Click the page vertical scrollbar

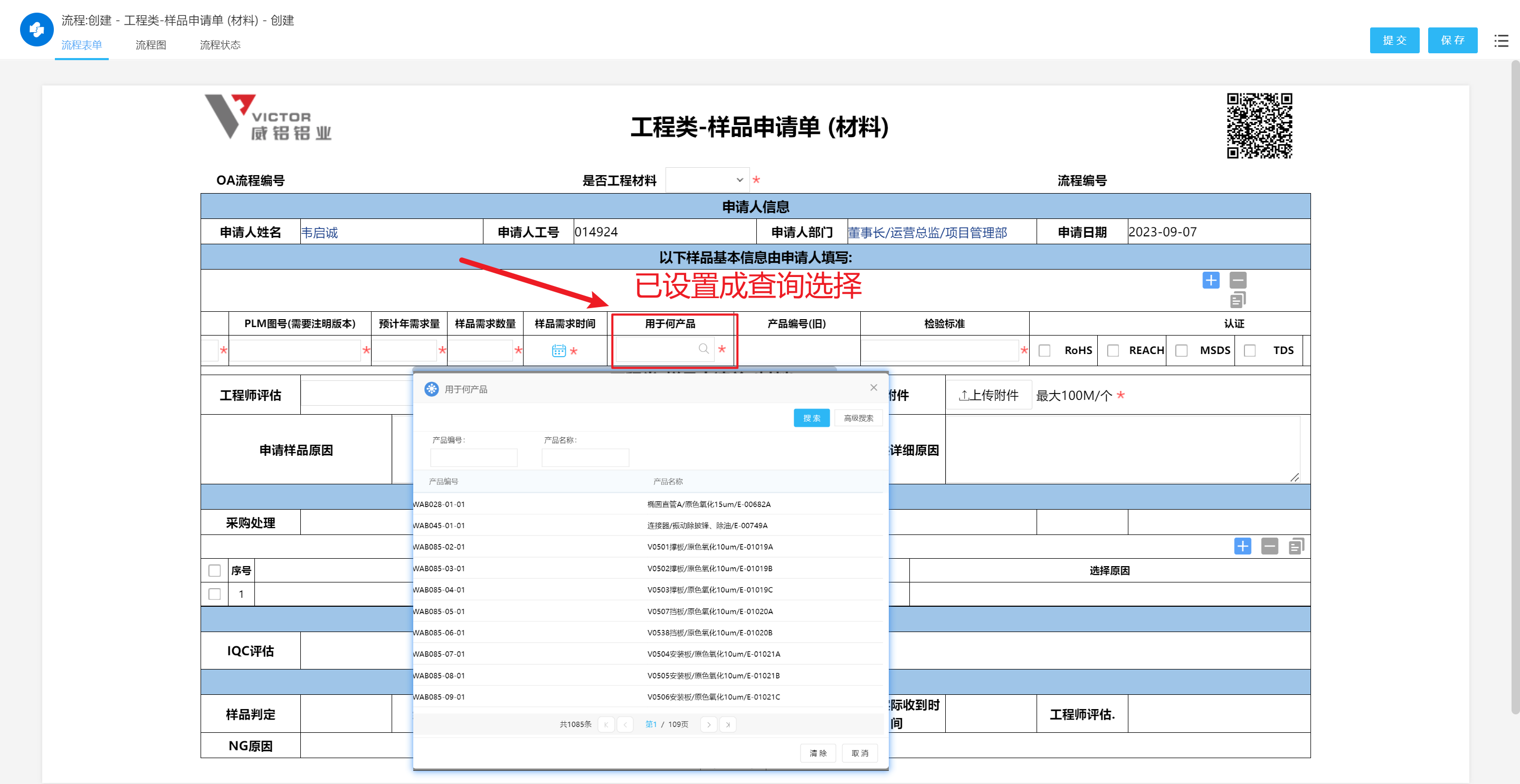pos(1515,386)
